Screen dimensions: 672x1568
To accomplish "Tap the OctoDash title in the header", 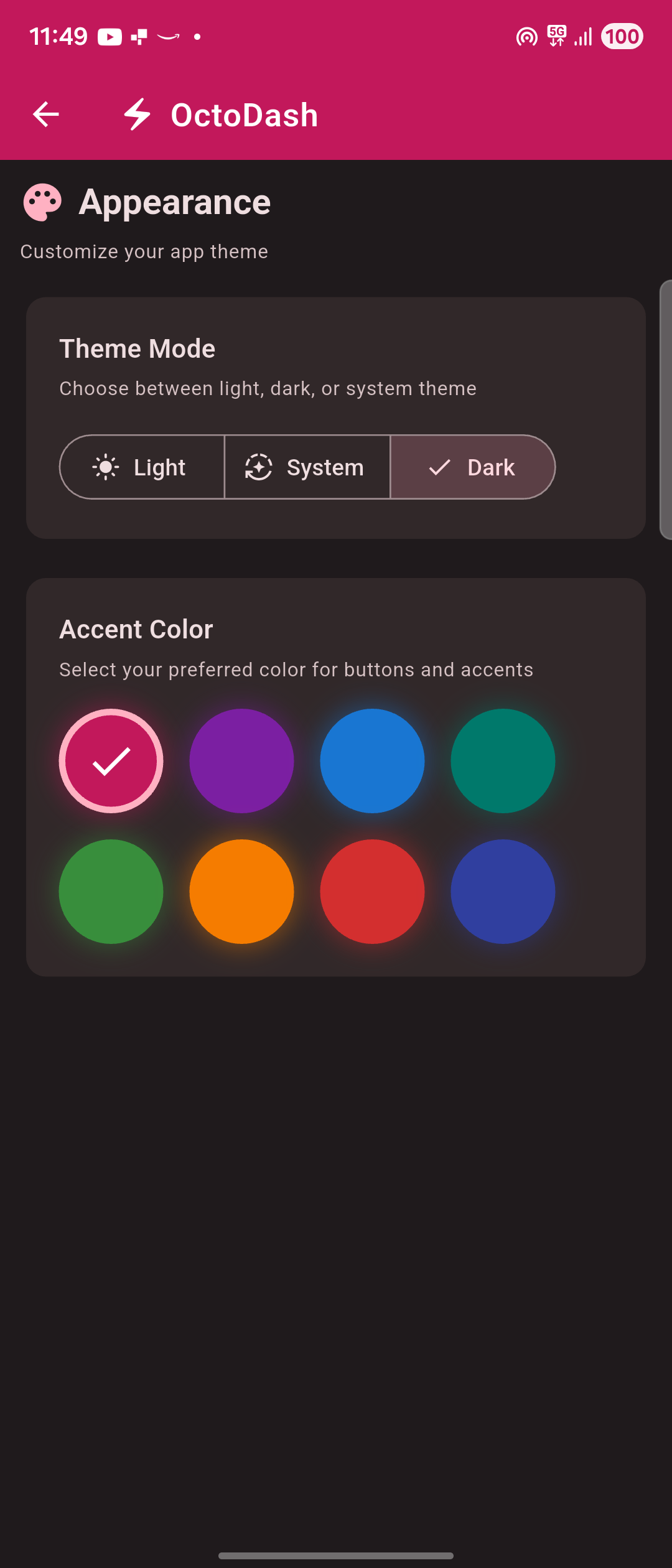I will (243, 114).
